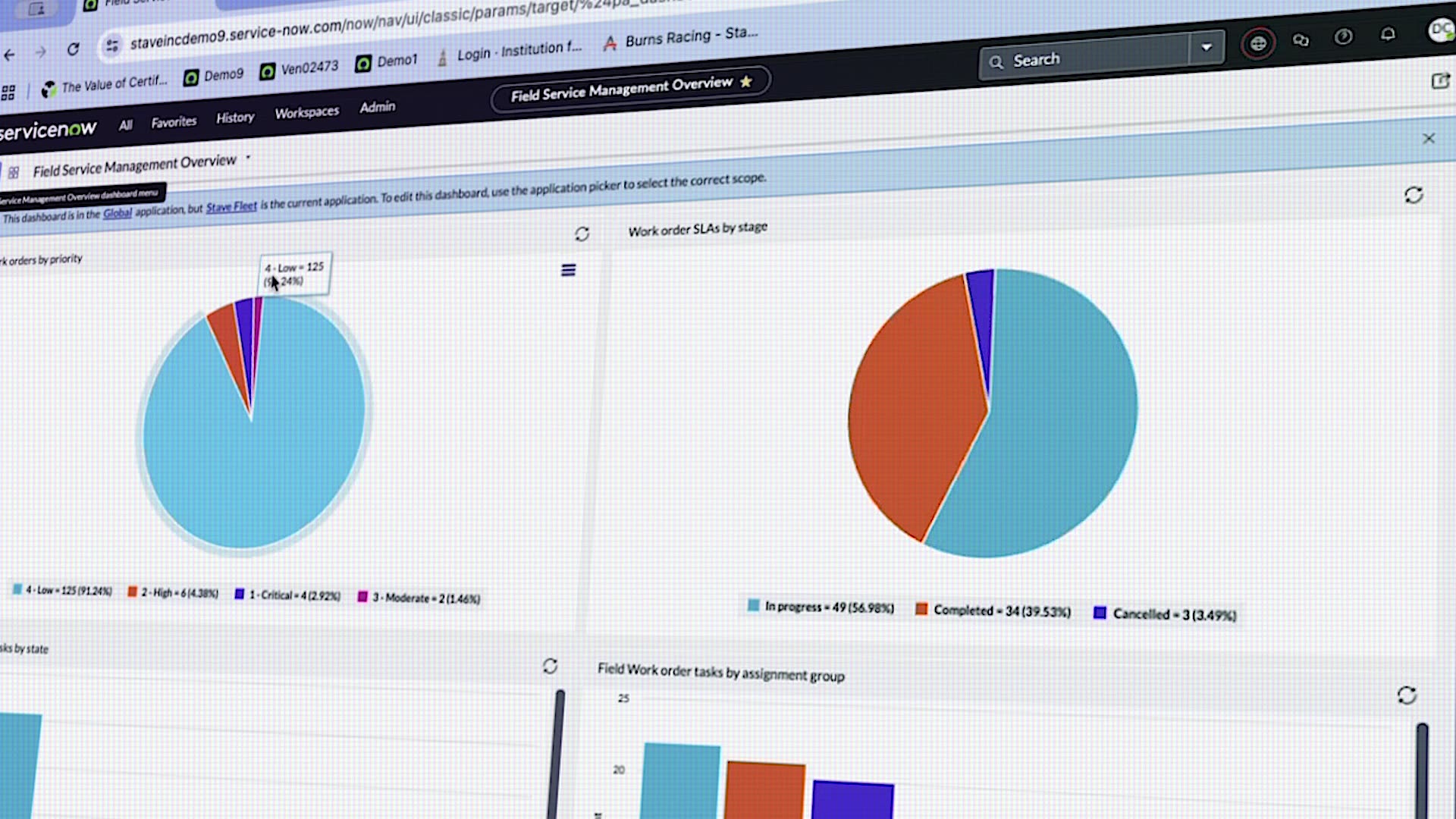Image resolution: width=1456 pixels, height=819 pixels.
Task: Open the History menu
Action: point(235,118)
